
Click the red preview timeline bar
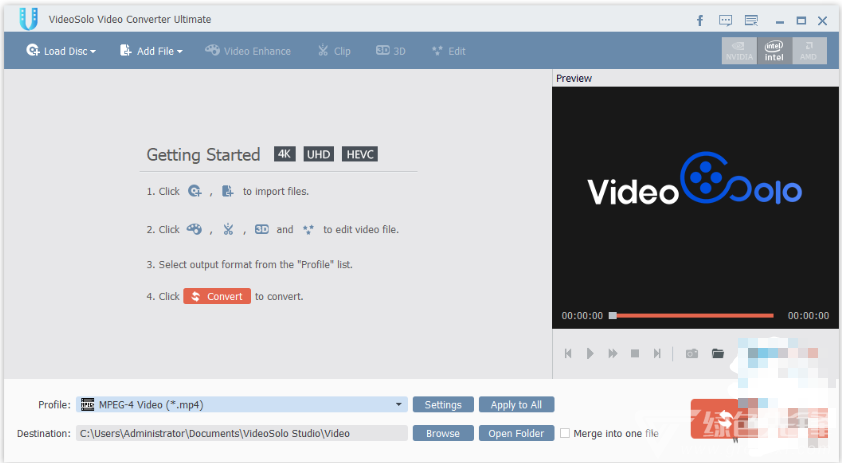click(x=695, y=315)
